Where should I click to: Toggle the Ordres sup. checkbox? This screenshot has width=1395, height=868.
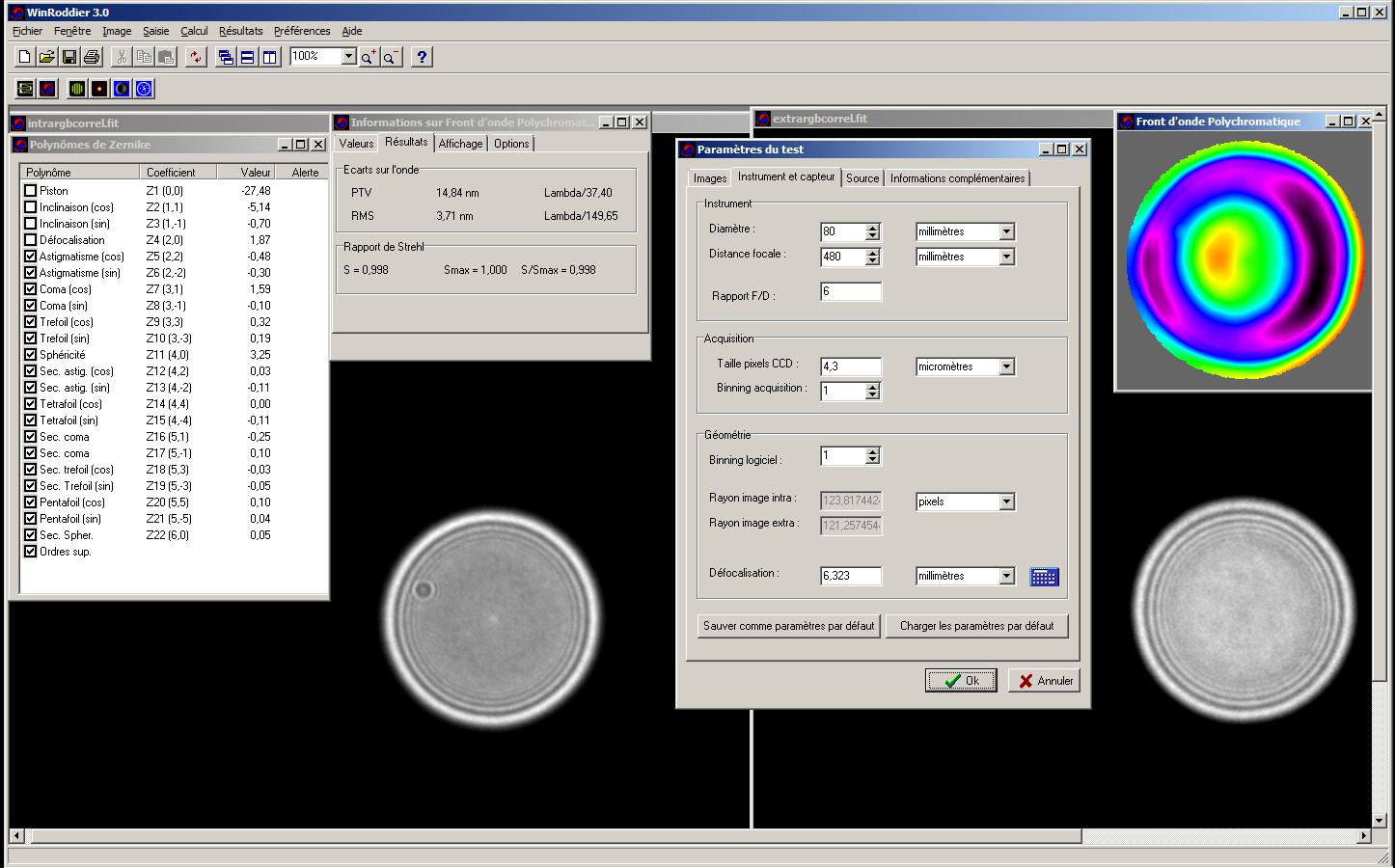coord(31,552)
